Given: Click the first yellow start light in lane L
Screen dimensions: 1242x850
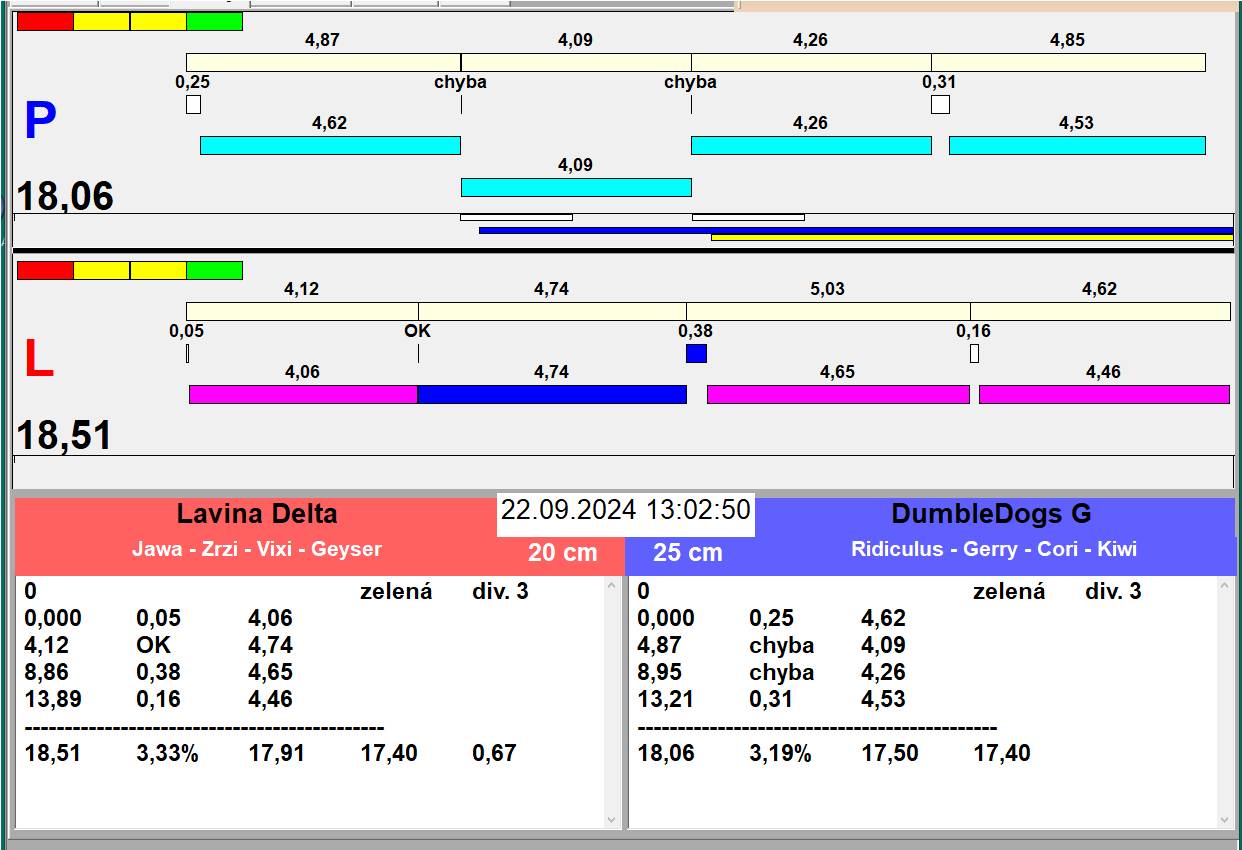Looking at the screenshot, I should pyautogui.click(x=102, y=270).
